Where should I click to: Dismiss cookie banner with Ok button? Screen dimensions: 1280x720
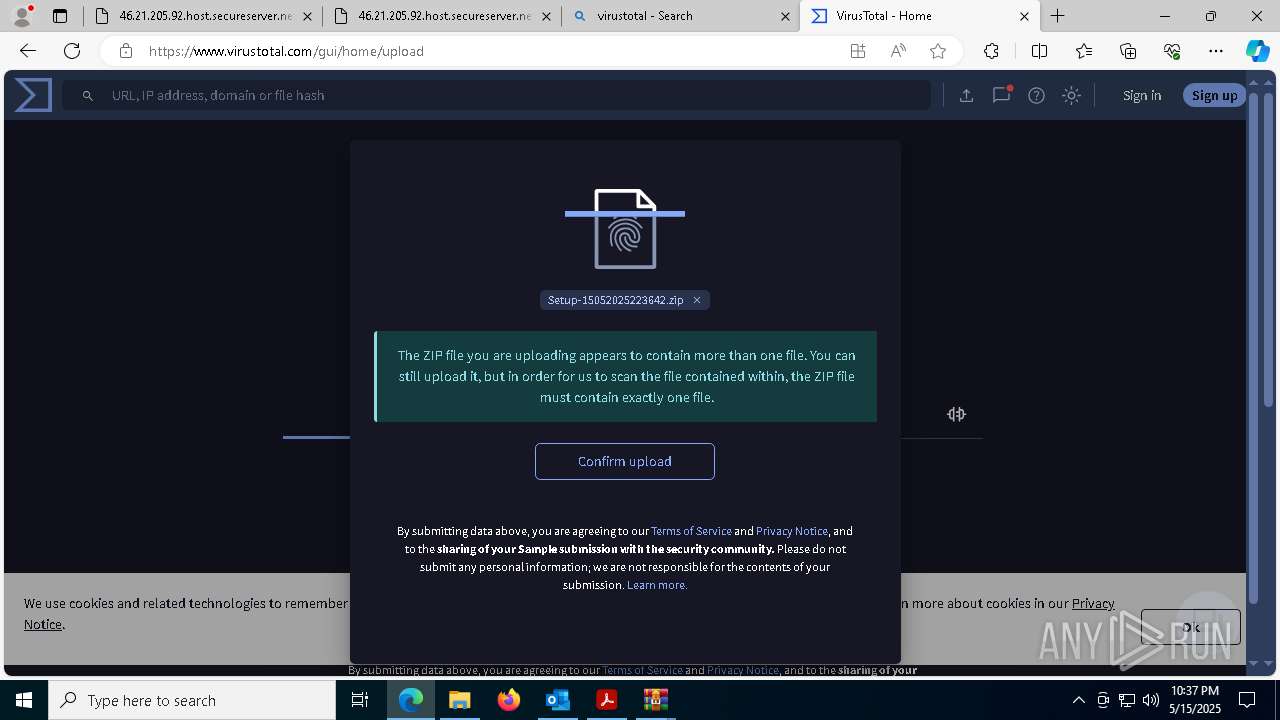1190,627
